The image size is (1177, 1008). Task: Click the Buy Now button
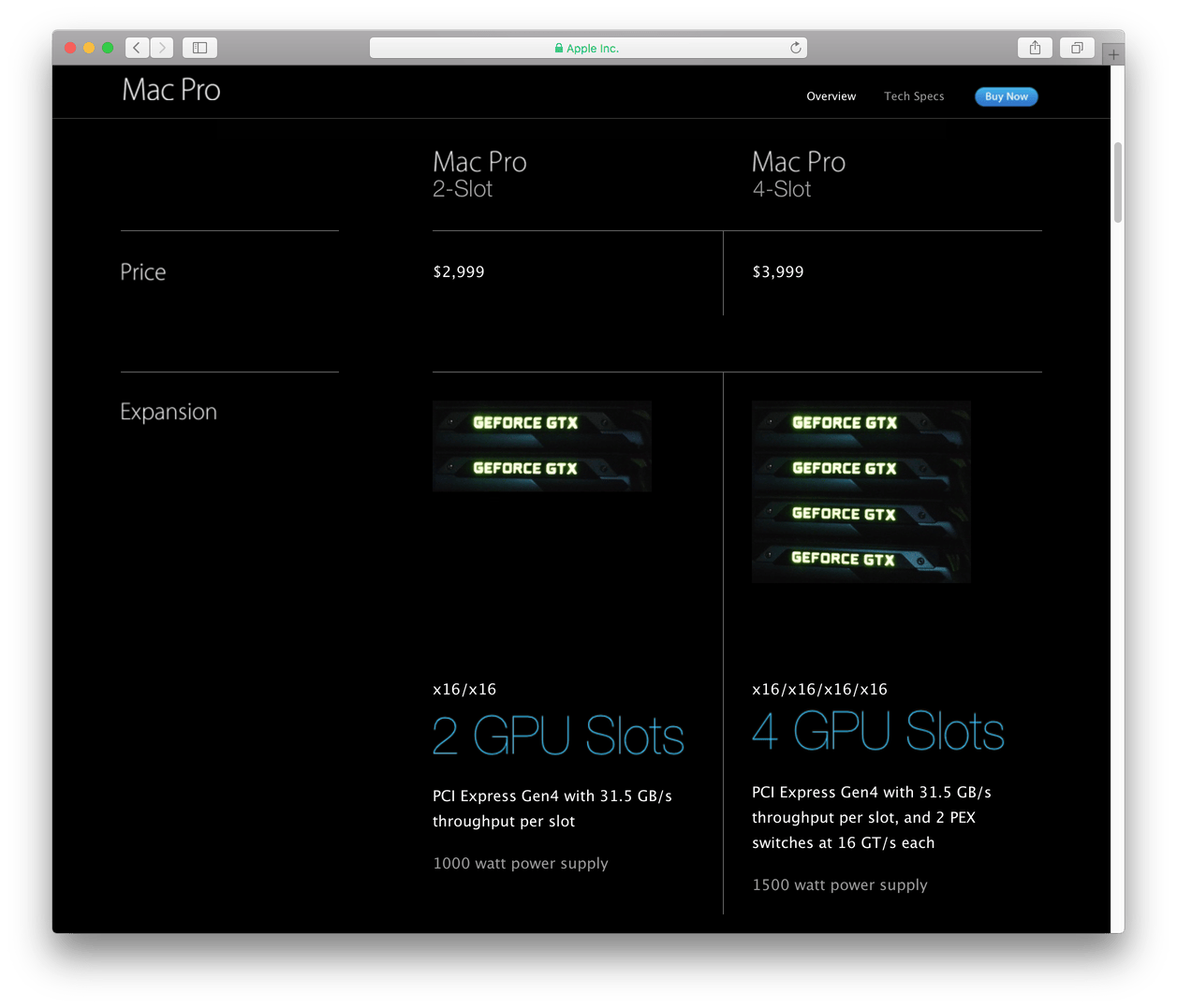pos(1006,96)
